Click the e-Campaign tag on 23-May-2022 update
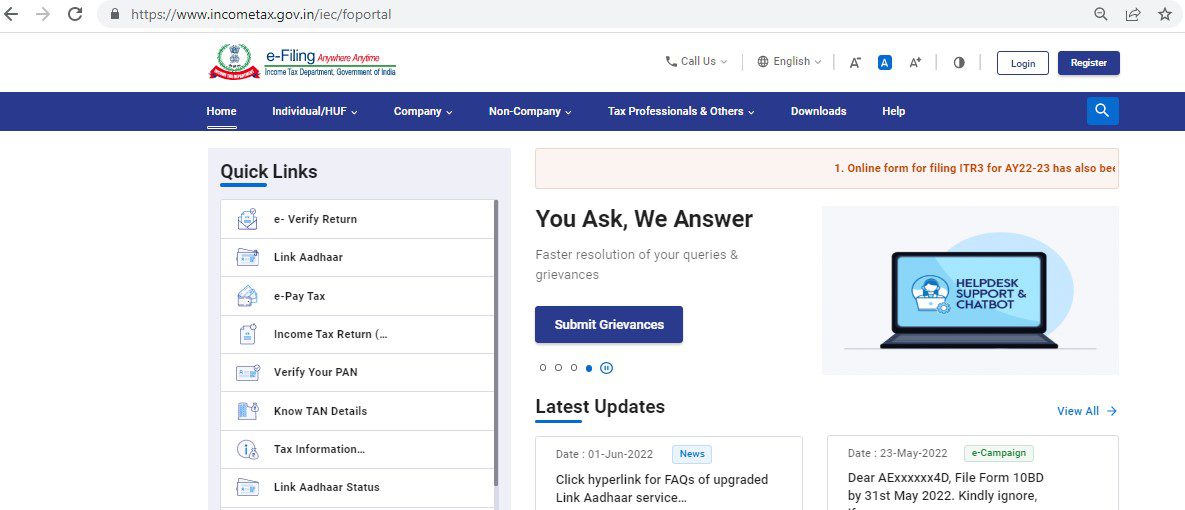The height and width of the screenshot is (510, 1185). (998, 453)
